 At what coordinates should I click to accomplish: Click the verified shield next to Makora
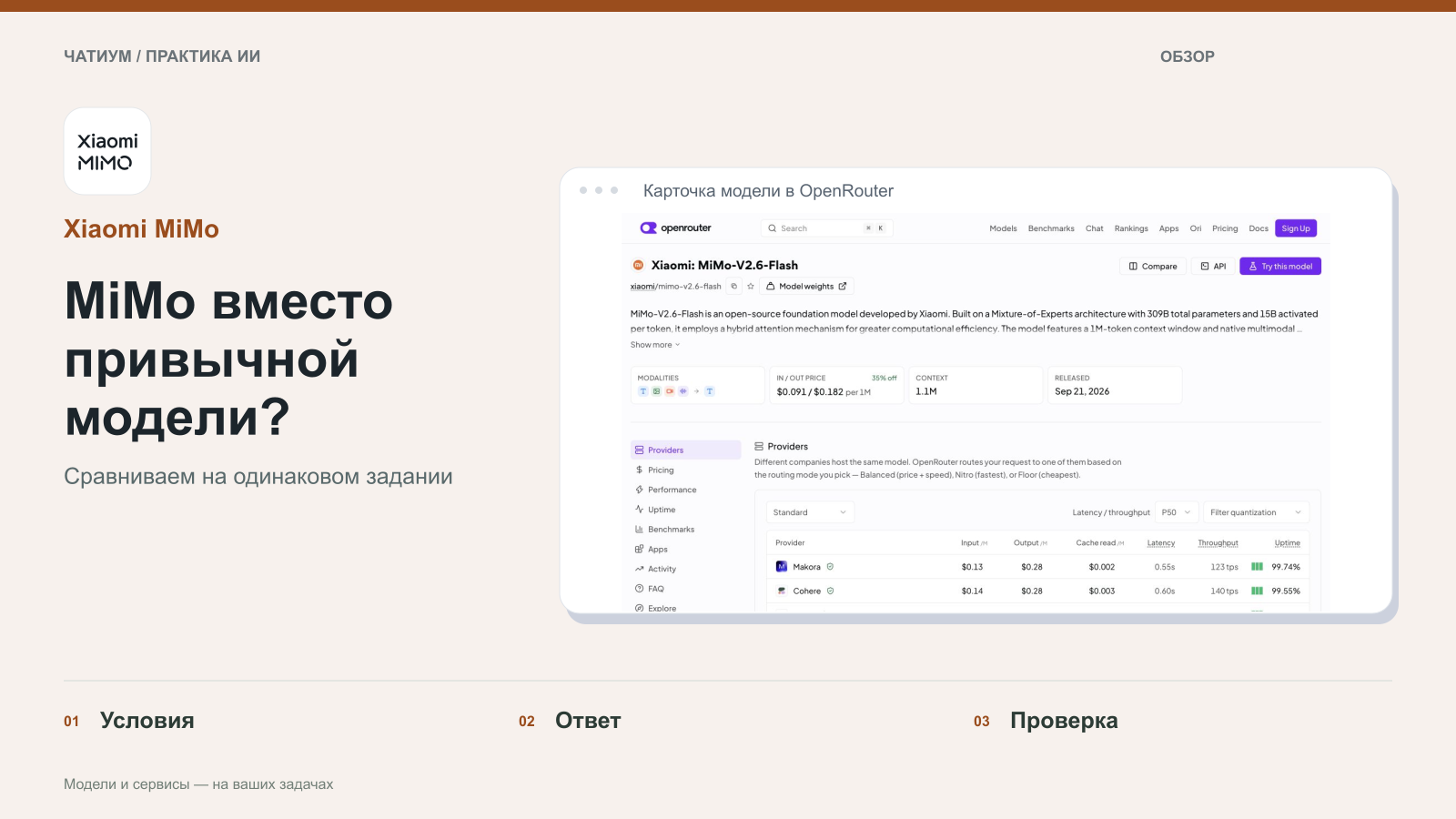point(830,567)
